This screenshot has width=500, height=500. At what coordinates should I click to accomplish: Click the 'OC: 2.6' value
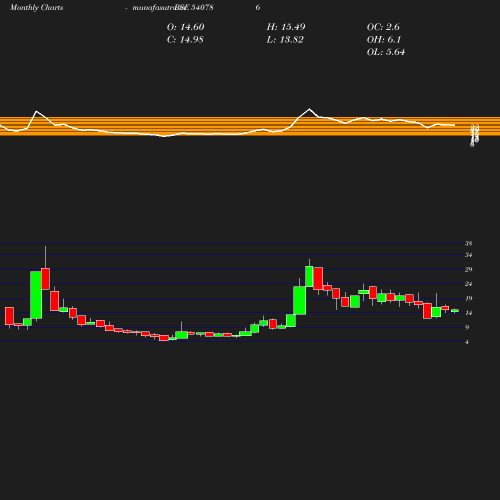click(383, 27)
